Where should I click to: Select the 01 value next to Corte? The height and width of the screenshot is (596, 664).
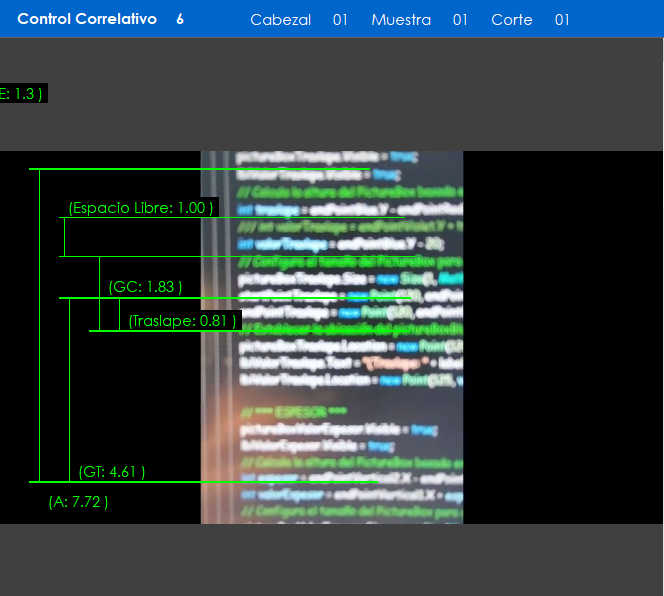[x=562, y=20]
